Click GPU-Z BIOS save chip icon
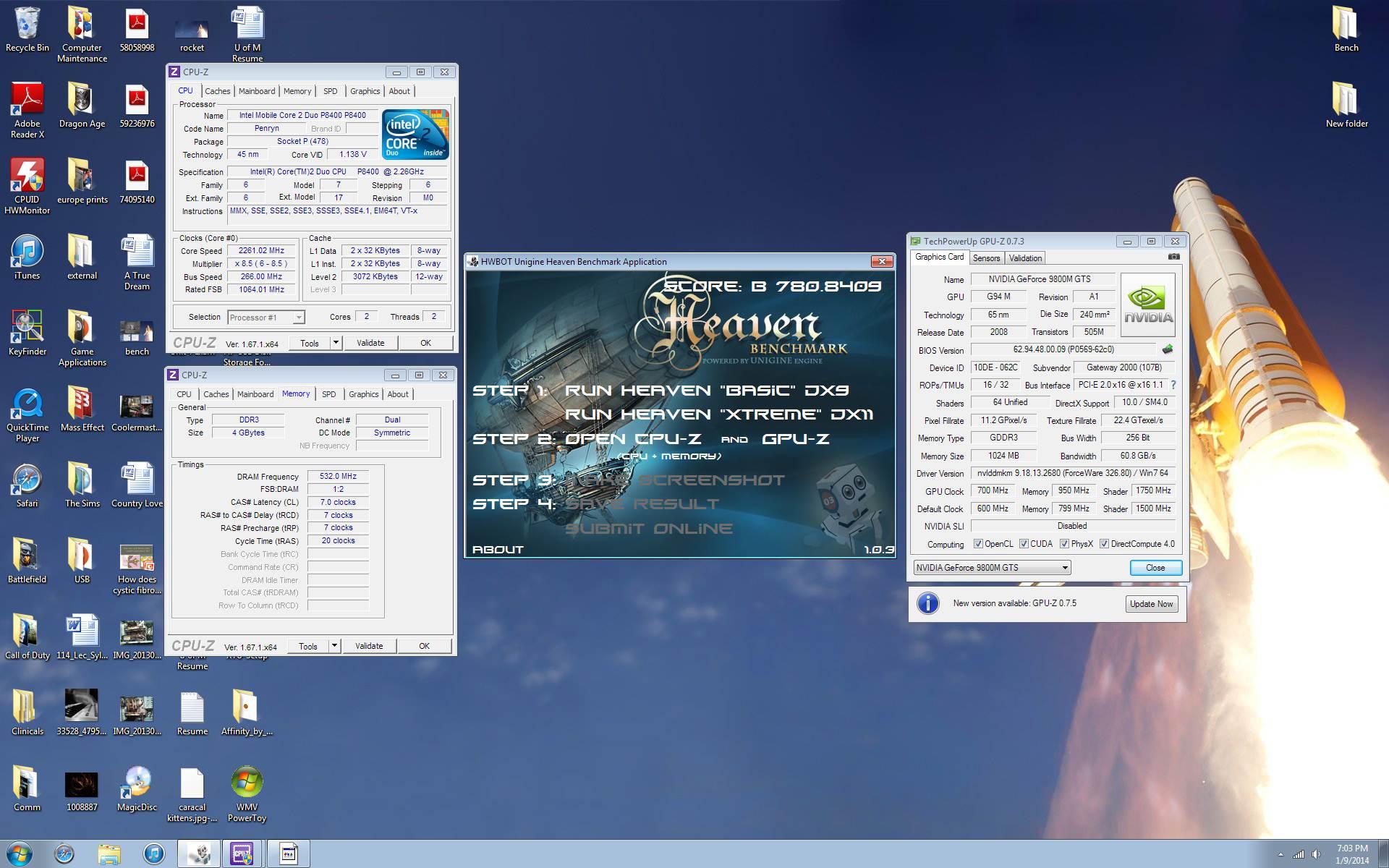Viewport: 1389px width, 868px height. [1167, 349]
